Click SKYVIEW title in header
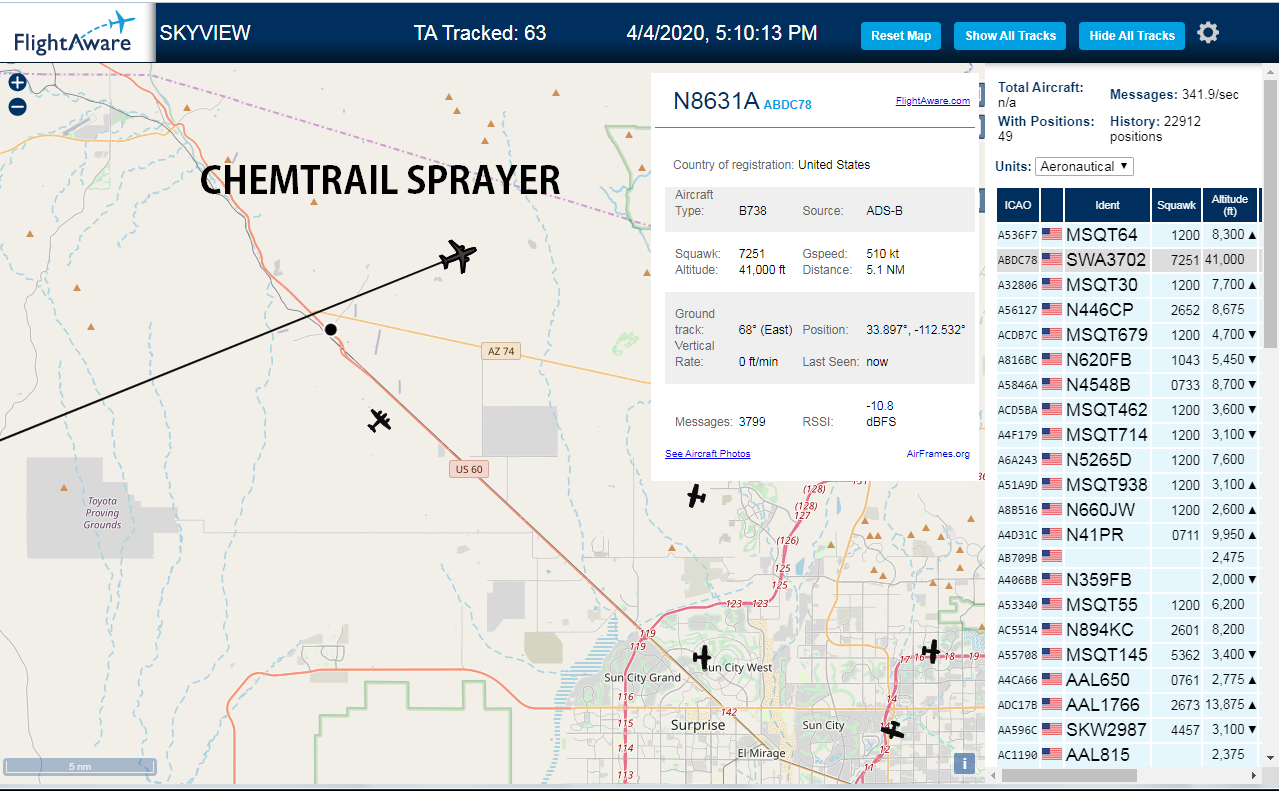Image resolution: width=1279 pixels, height=791 pixels. point(205,32)
